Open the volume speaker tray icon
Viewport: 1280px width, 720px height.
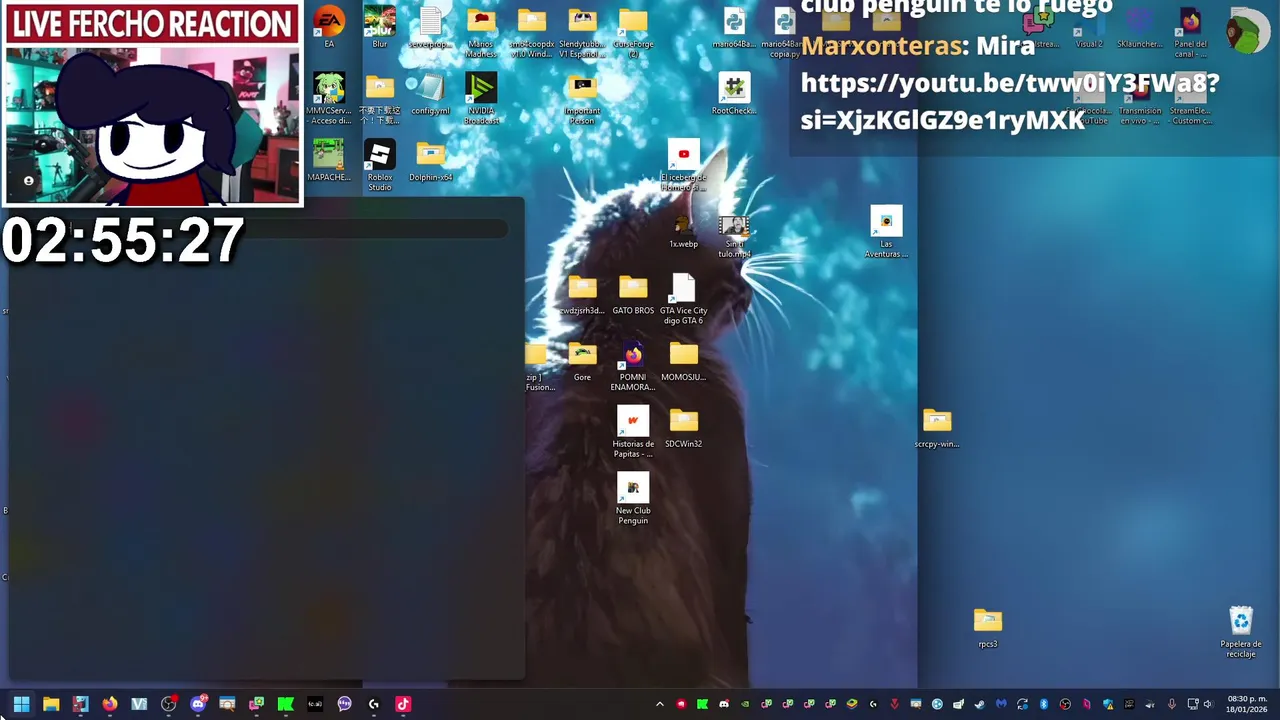coord(1208,704)
